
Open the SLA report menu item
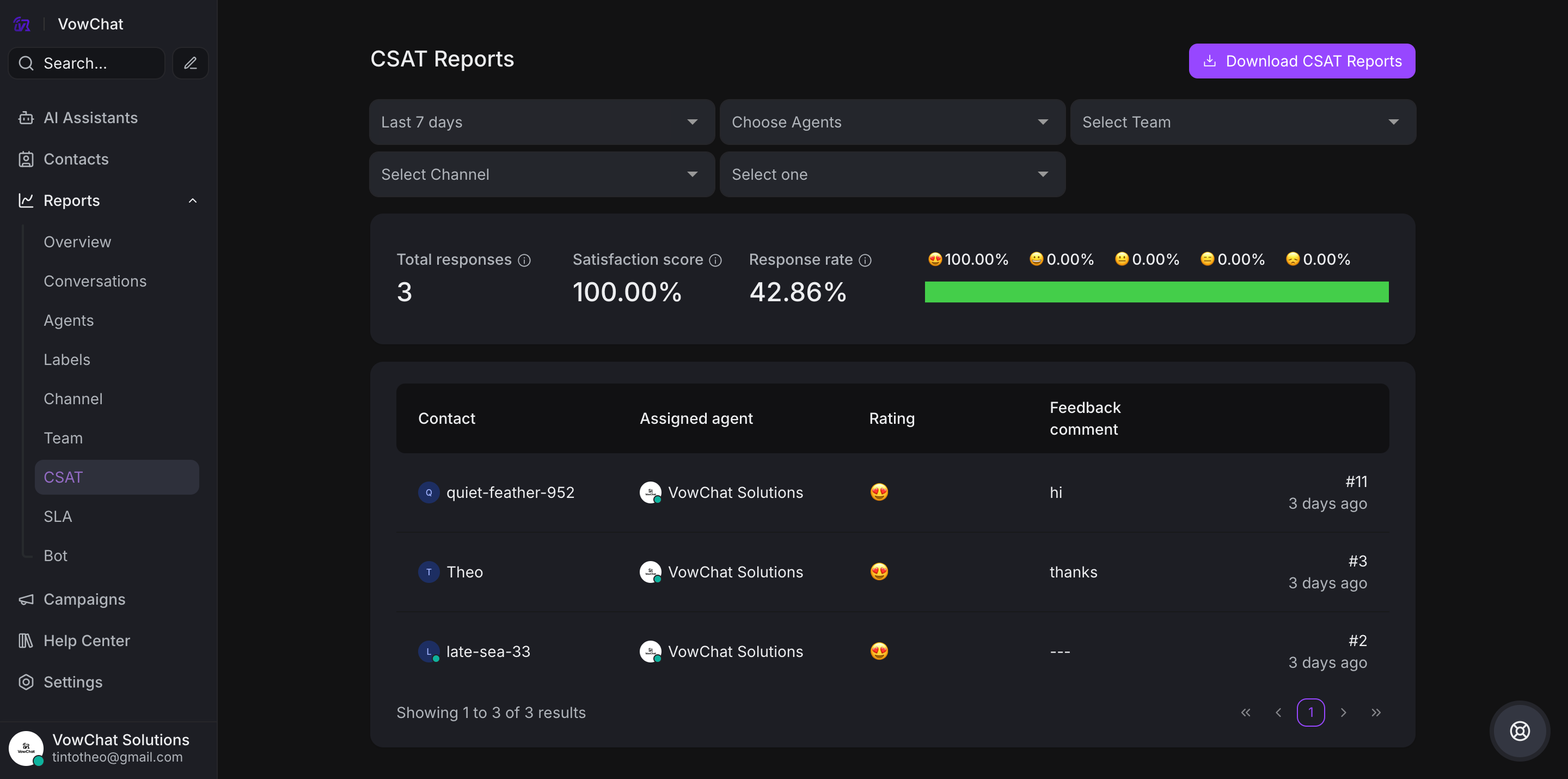click(x=58, y=516)
